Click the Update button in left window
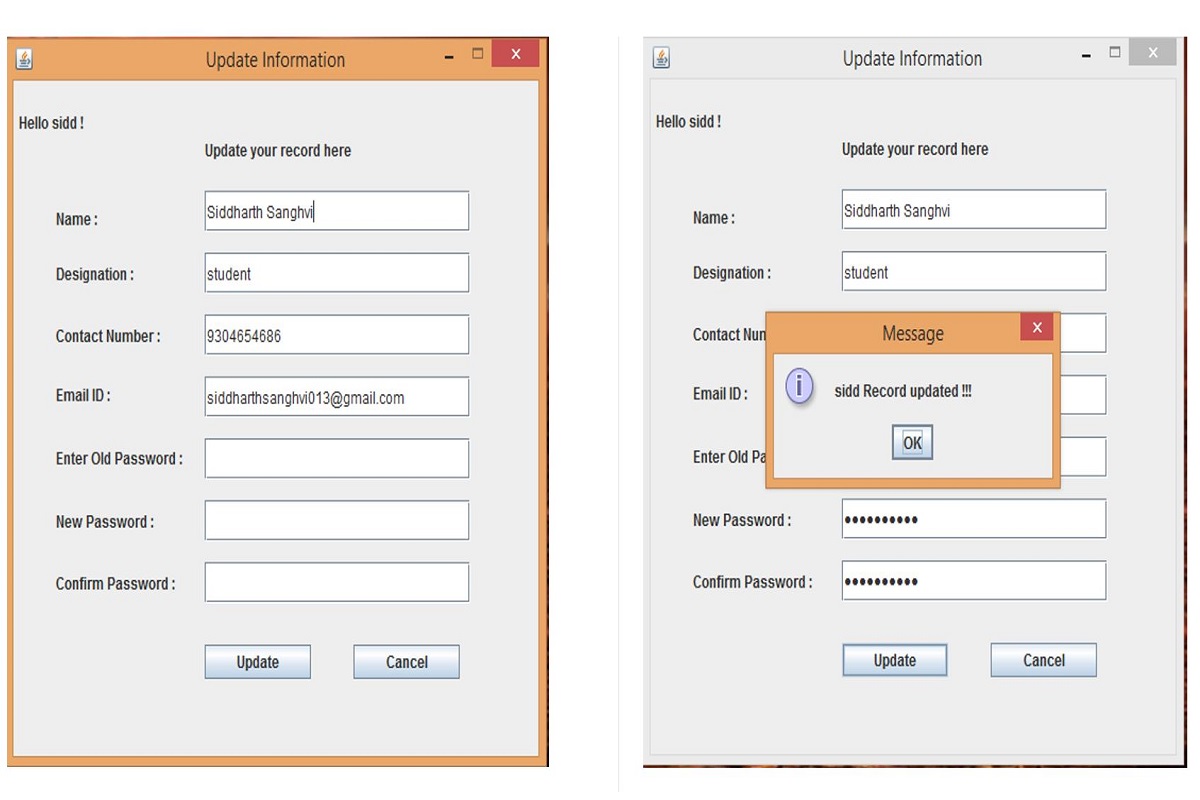 click(257, 662)
